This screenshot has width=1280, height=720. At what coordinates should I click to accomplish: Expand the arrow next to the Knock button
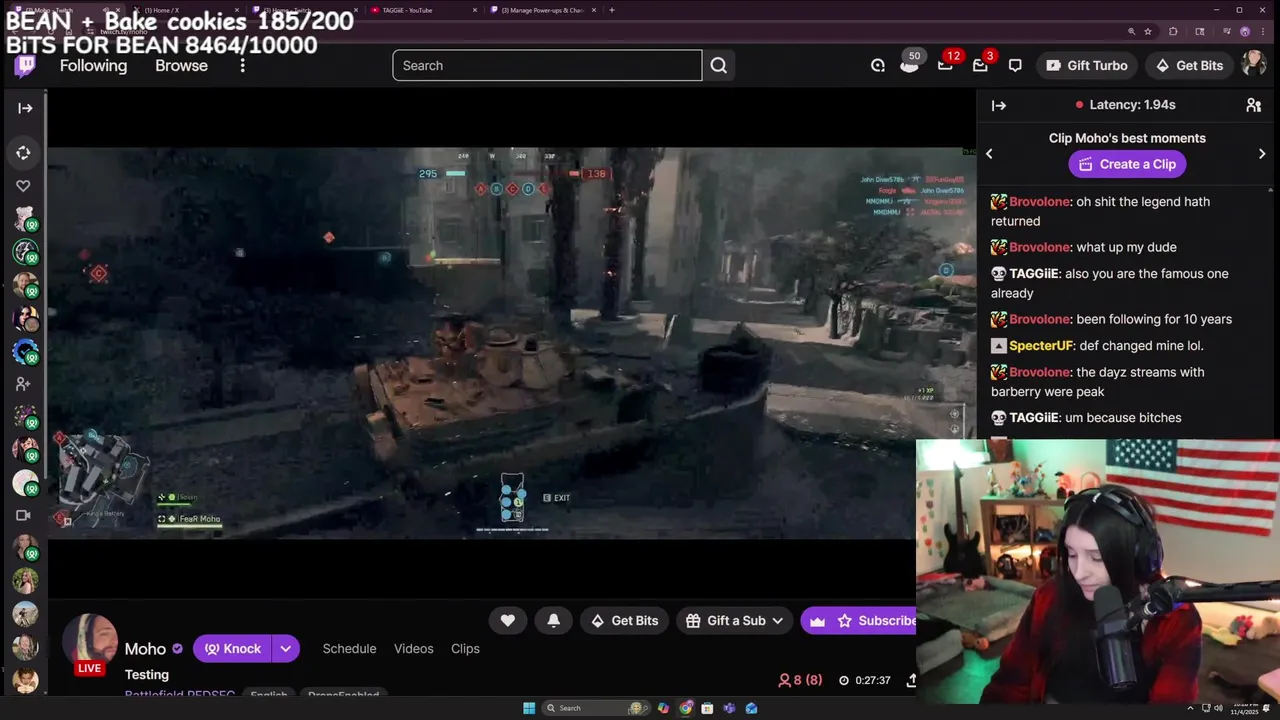286,649
